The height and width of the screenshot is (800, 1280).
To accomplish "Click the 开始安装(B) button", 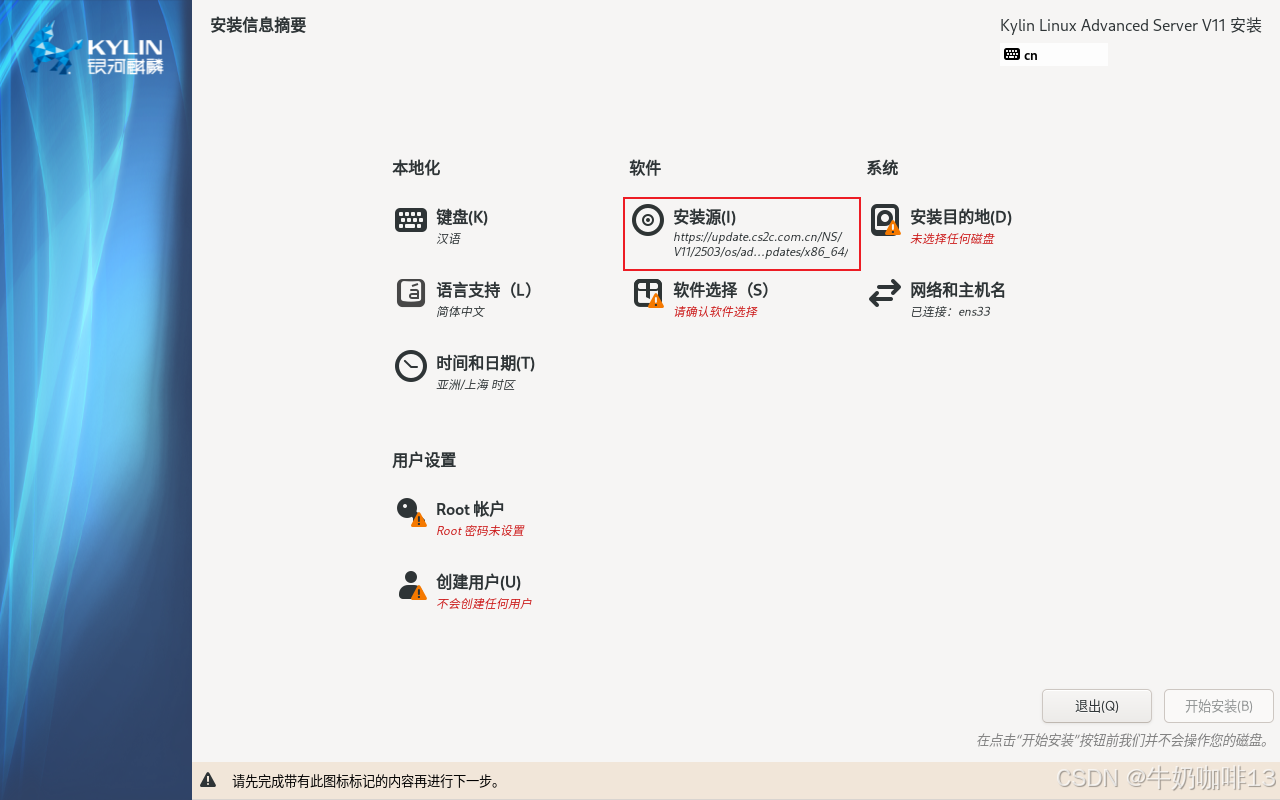I will click(1218, 706).
